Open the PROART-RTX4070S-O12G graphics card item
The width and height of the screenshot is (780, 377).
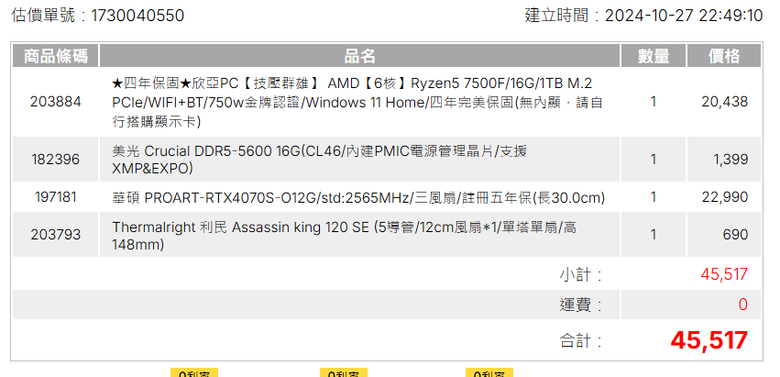358,198
